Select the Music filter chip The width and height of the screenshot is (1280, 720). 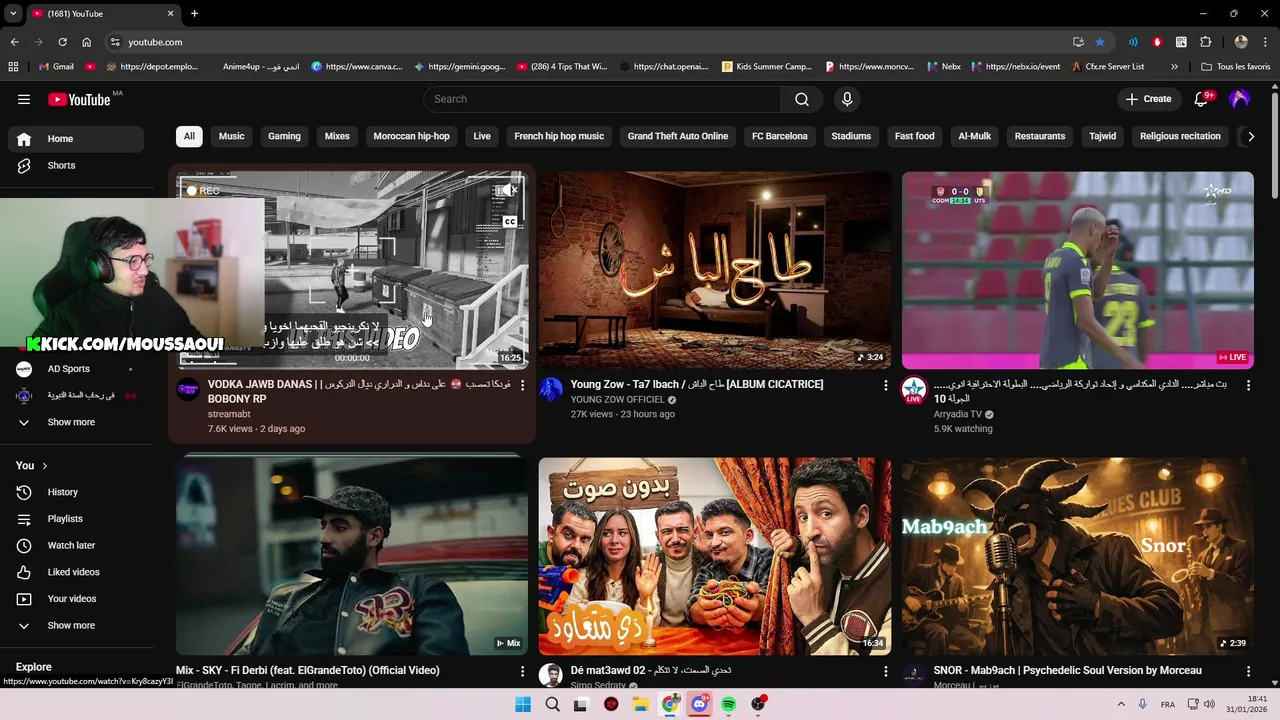click(231, 136)
